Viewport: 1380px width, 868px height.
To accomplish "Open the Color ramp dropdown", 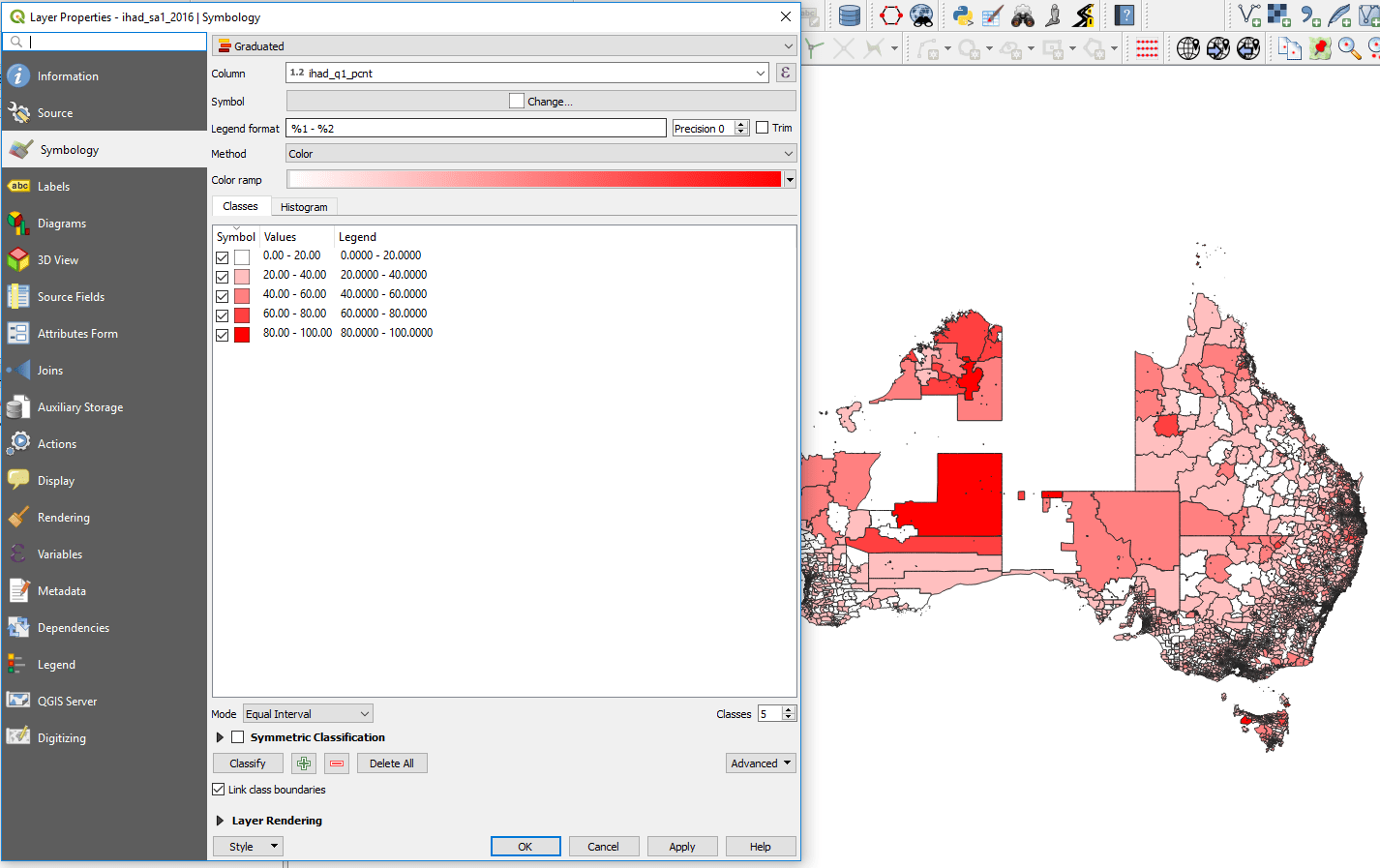I will pyautogui.click(x=790, y=179).
